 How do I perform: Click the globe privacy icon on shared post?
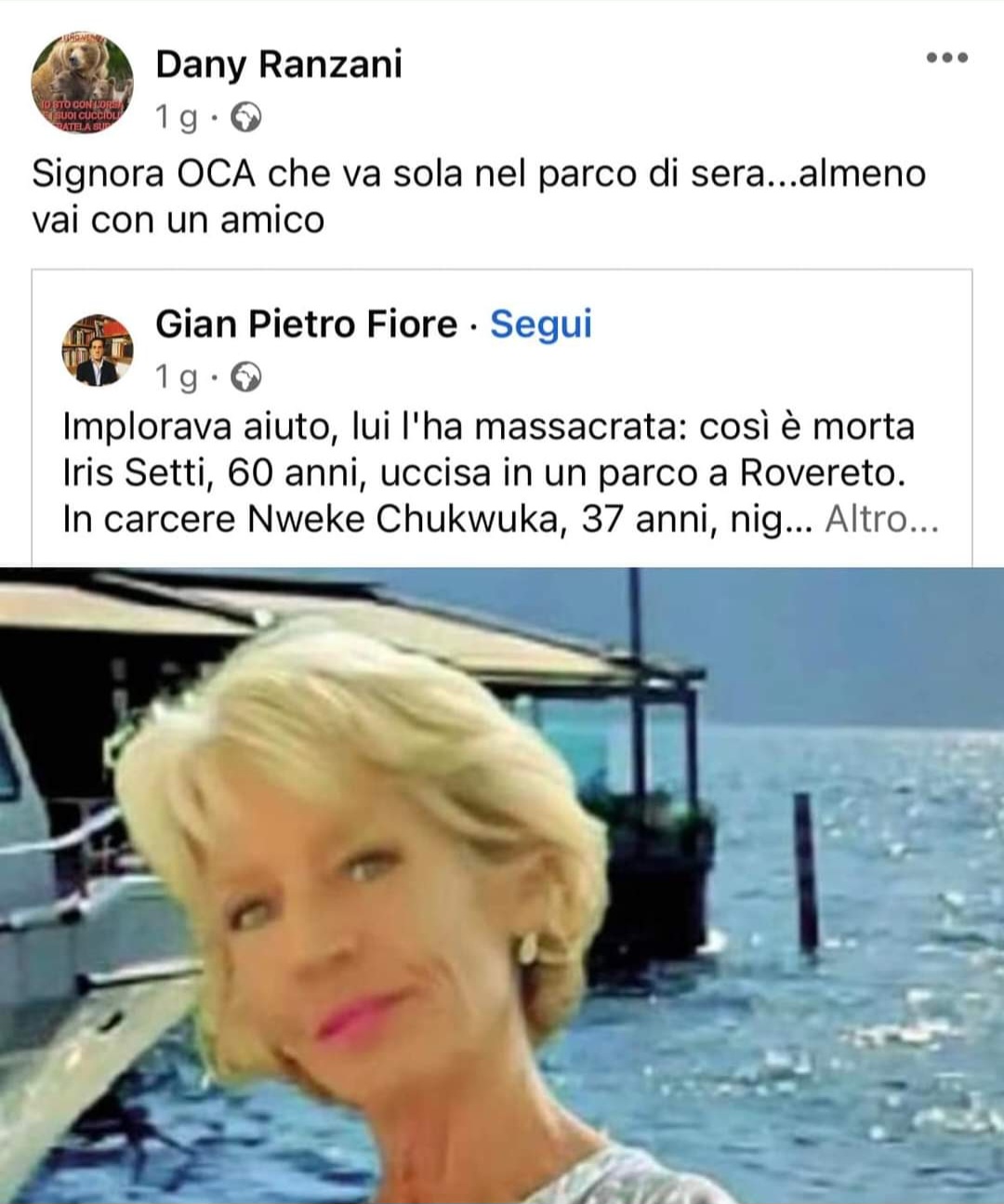[245, 377]
